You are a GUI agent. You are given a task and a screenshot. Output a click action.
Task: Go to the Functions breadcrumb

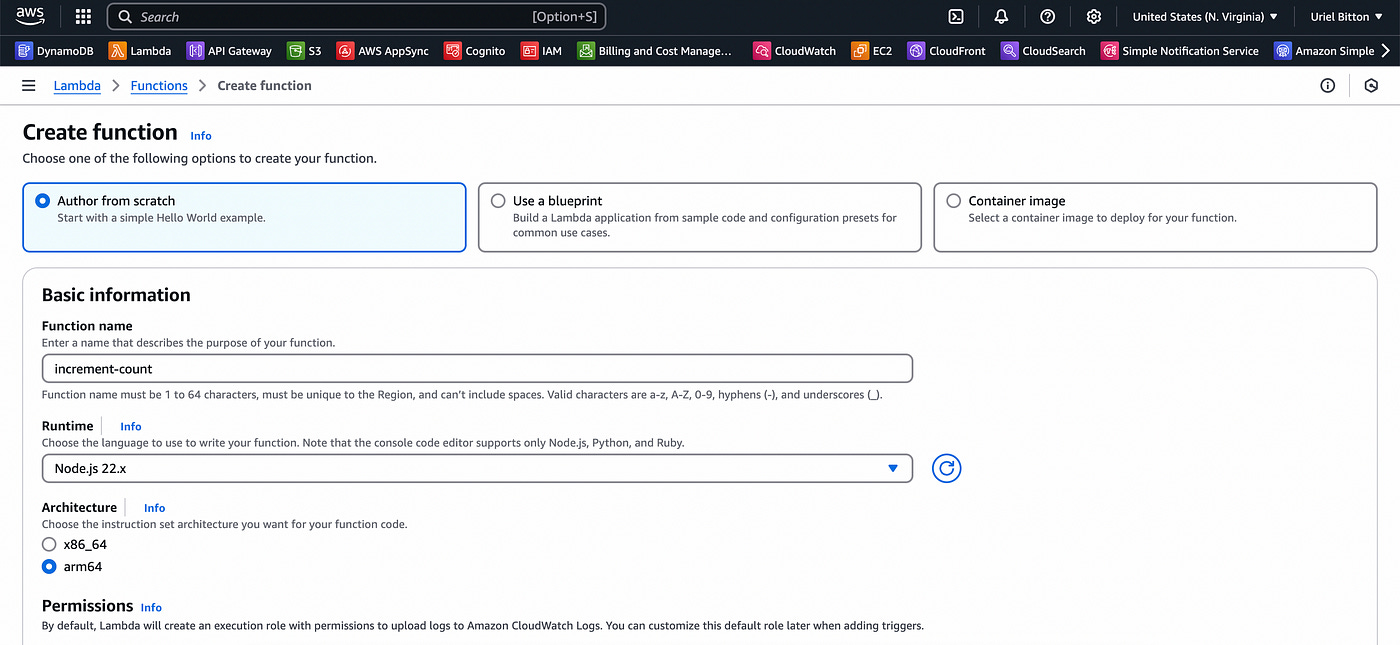click(x=159, y=86)
